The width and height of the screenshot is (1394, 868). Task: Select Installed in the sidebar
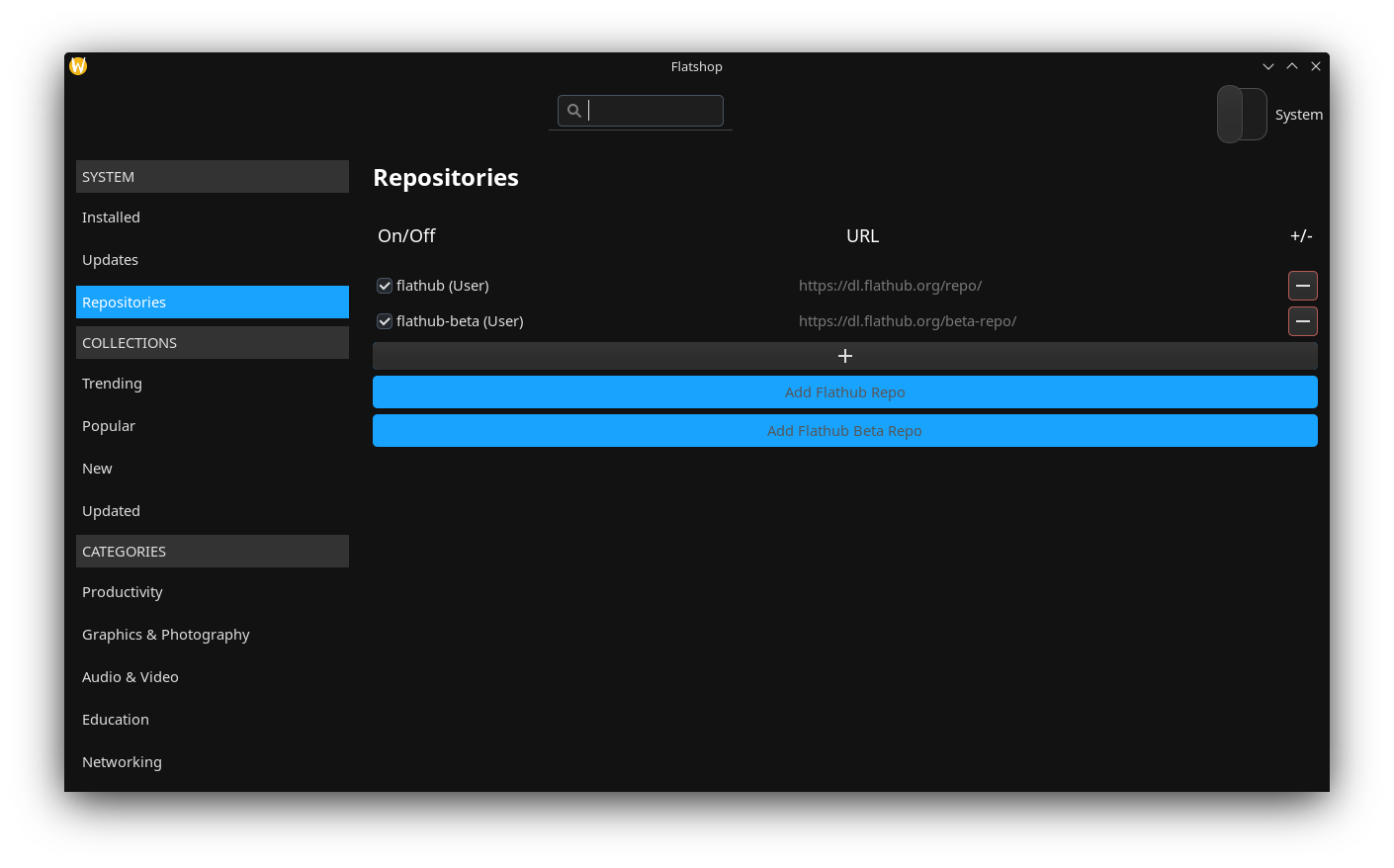click(x=111, y=217)
